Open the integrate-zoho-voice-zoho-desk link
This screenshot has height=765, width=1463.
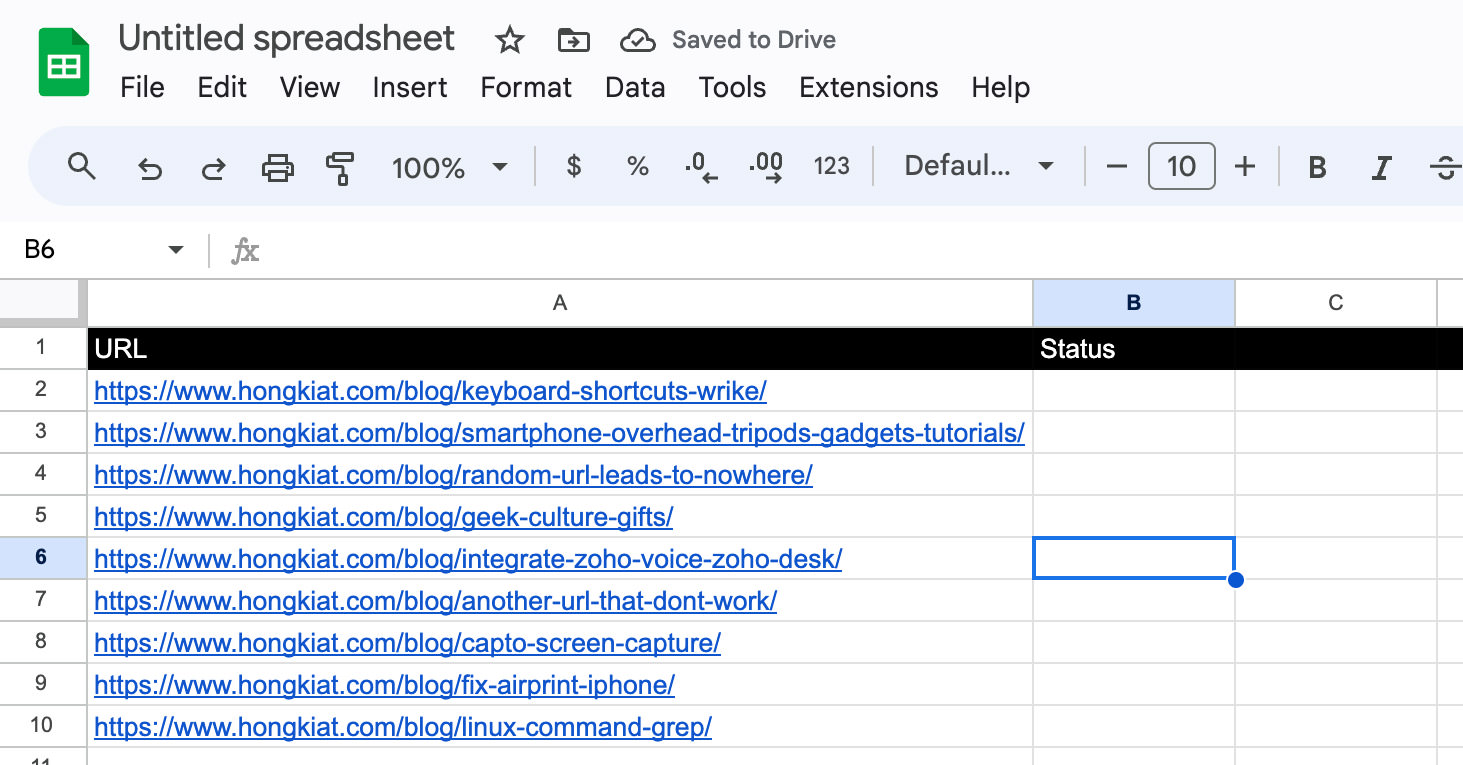[x=468, y=559]
